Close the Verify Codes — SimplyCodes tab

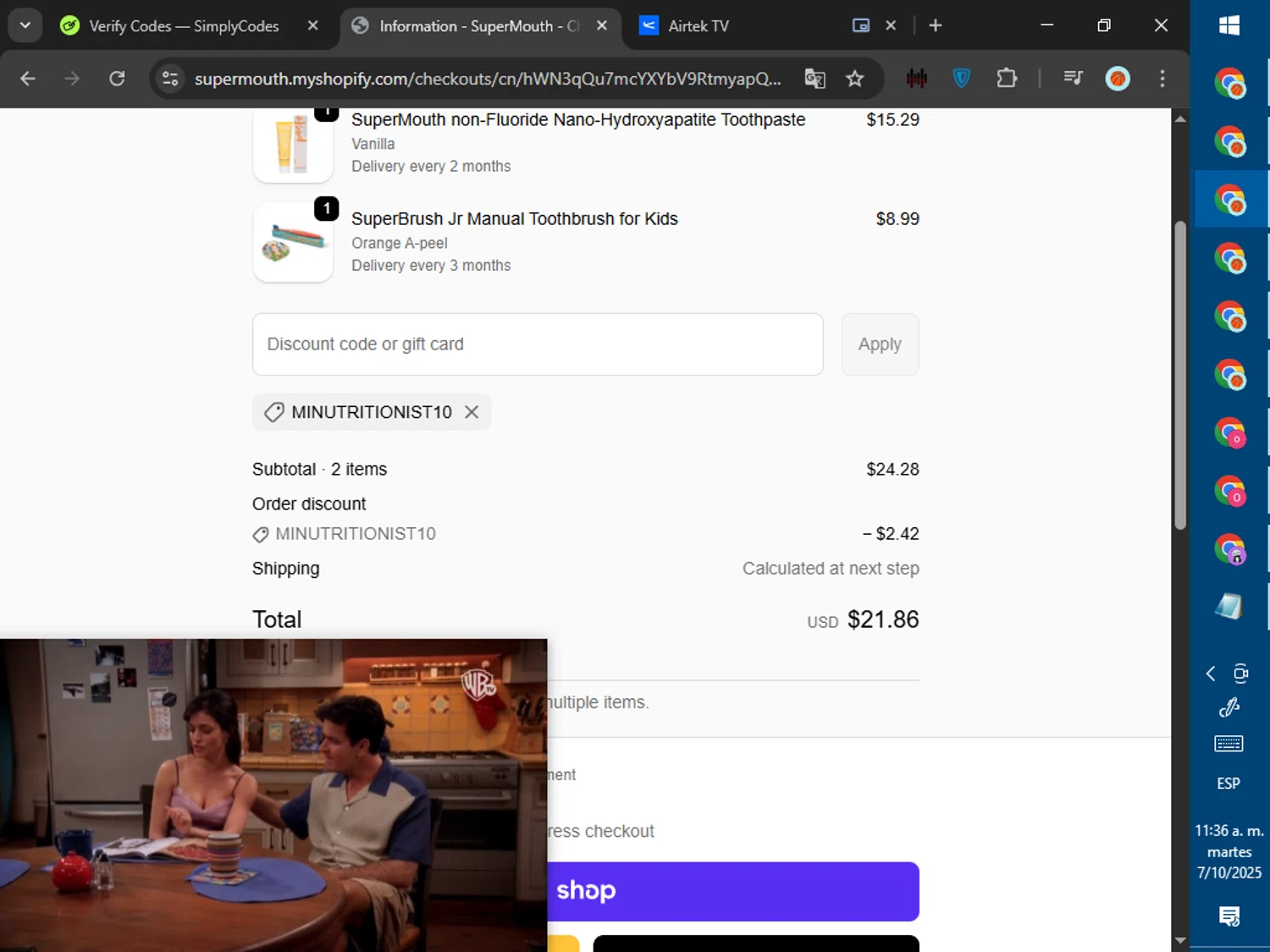[313, 25]
